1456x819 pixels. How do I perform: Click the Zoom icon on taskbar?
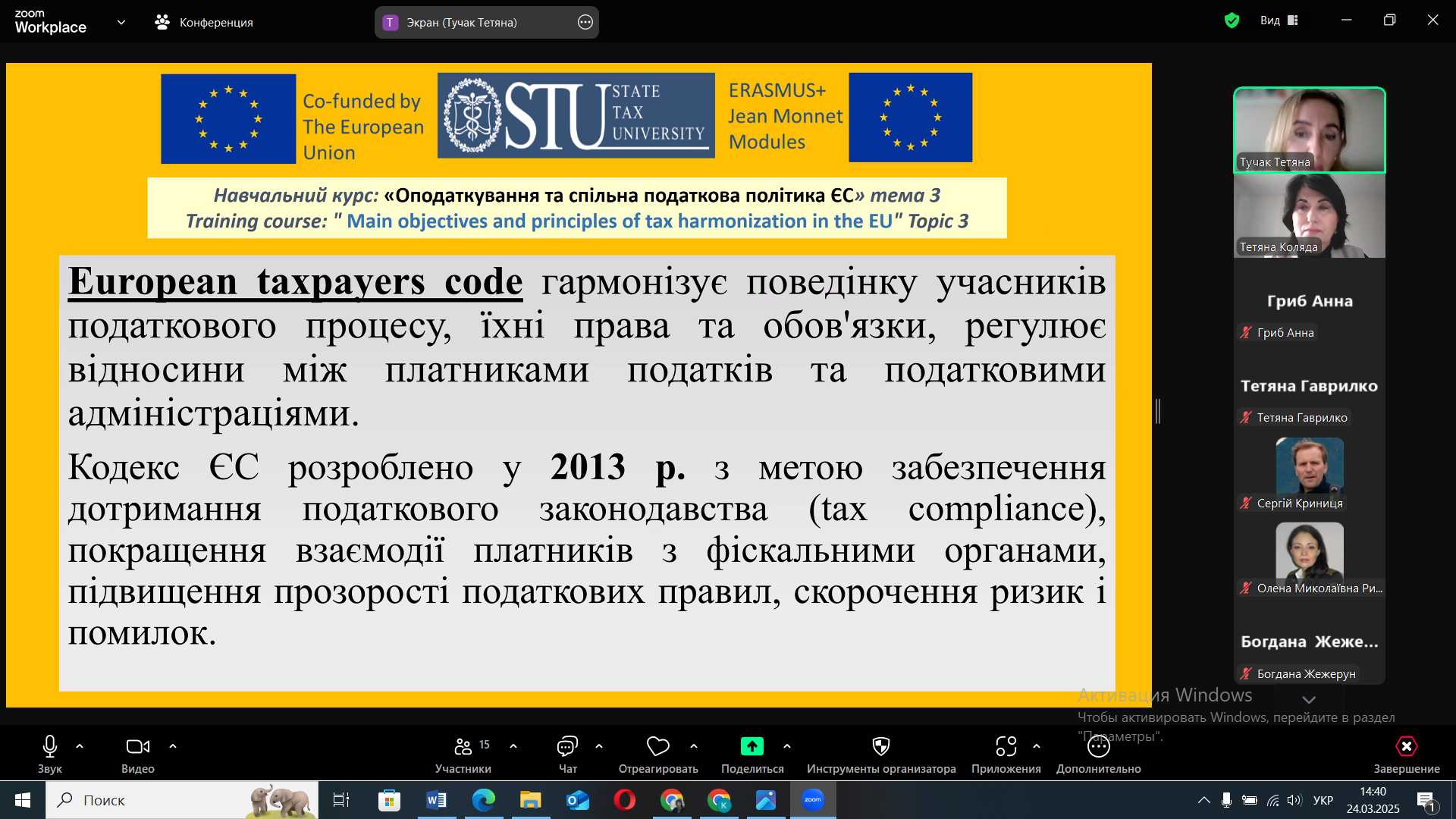tap(813, 800)
